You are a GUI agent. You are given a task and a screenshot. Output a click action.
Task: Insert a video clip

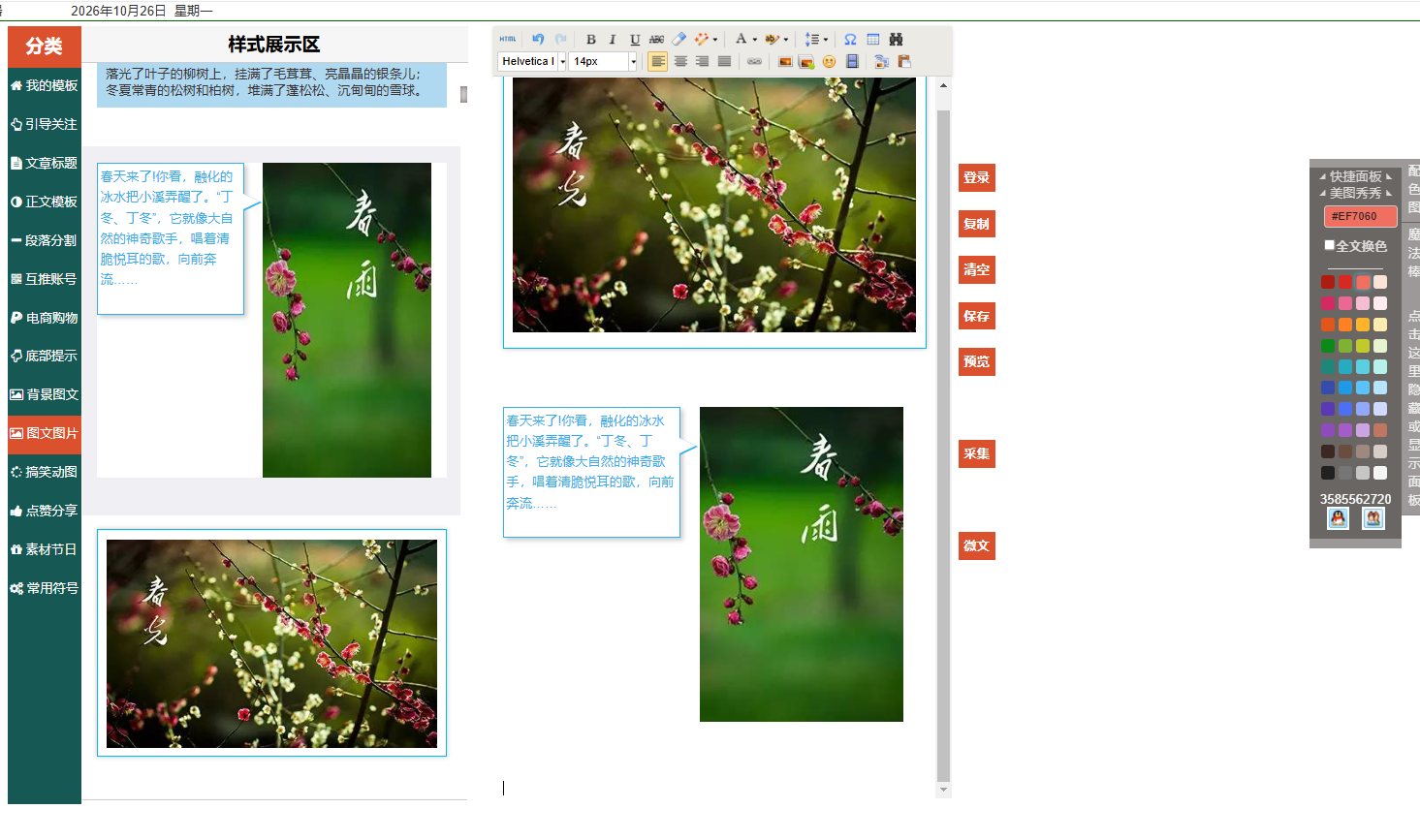(x=852, y=61)
